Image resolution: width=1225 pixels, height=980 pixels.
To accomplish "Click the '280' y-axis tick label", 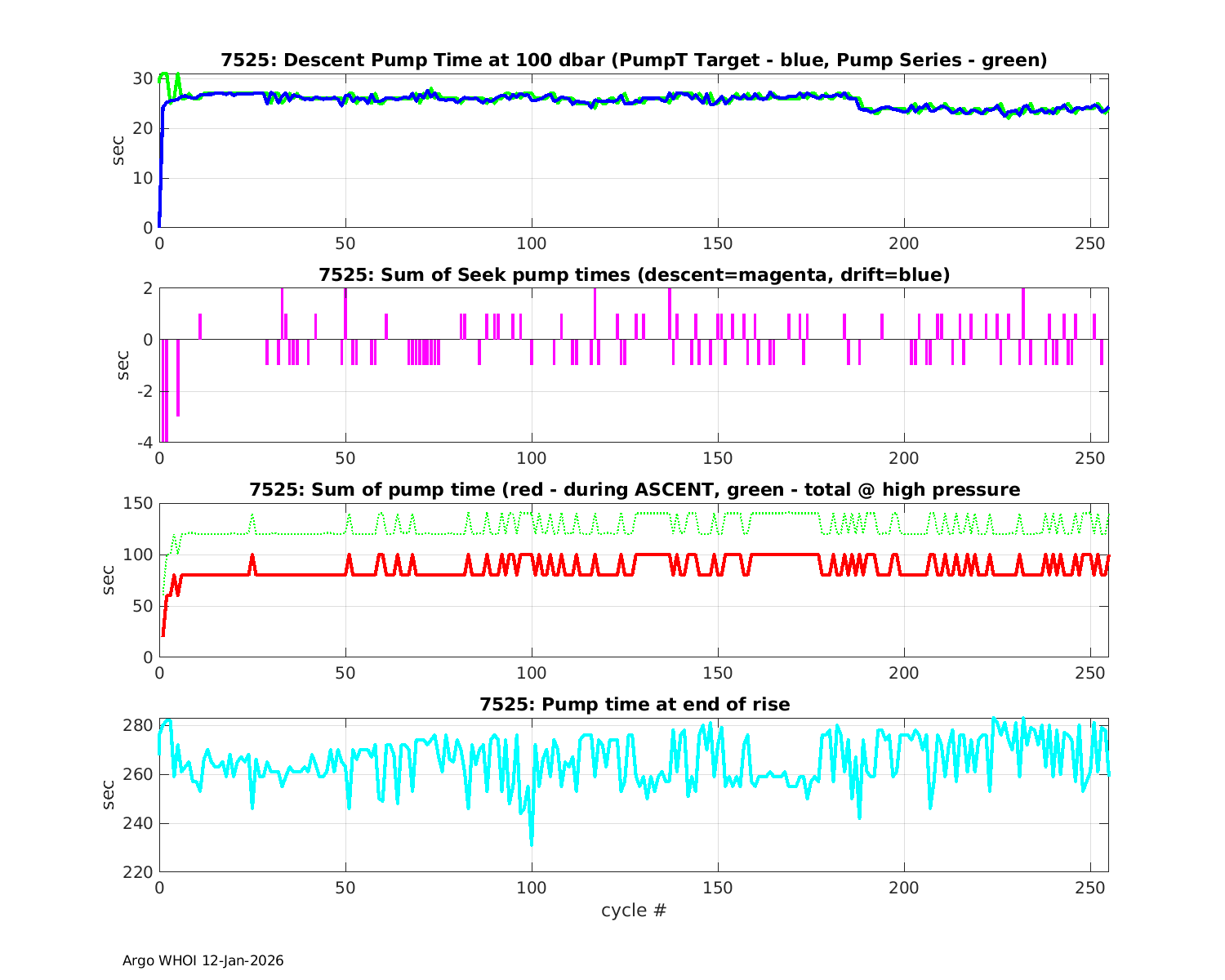I will (x=137, y=726).
